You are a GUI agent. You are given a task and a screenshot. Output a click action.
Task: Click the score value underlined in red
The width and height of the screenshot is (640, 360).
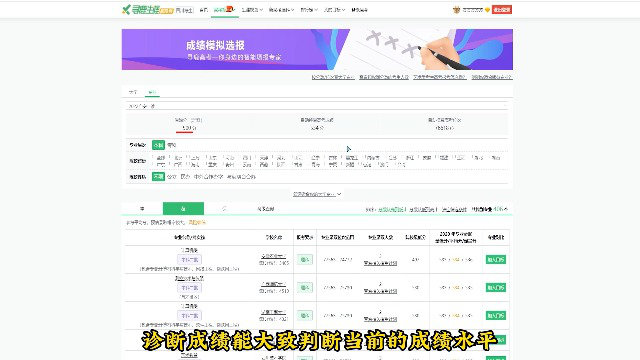tap(186, 128)
